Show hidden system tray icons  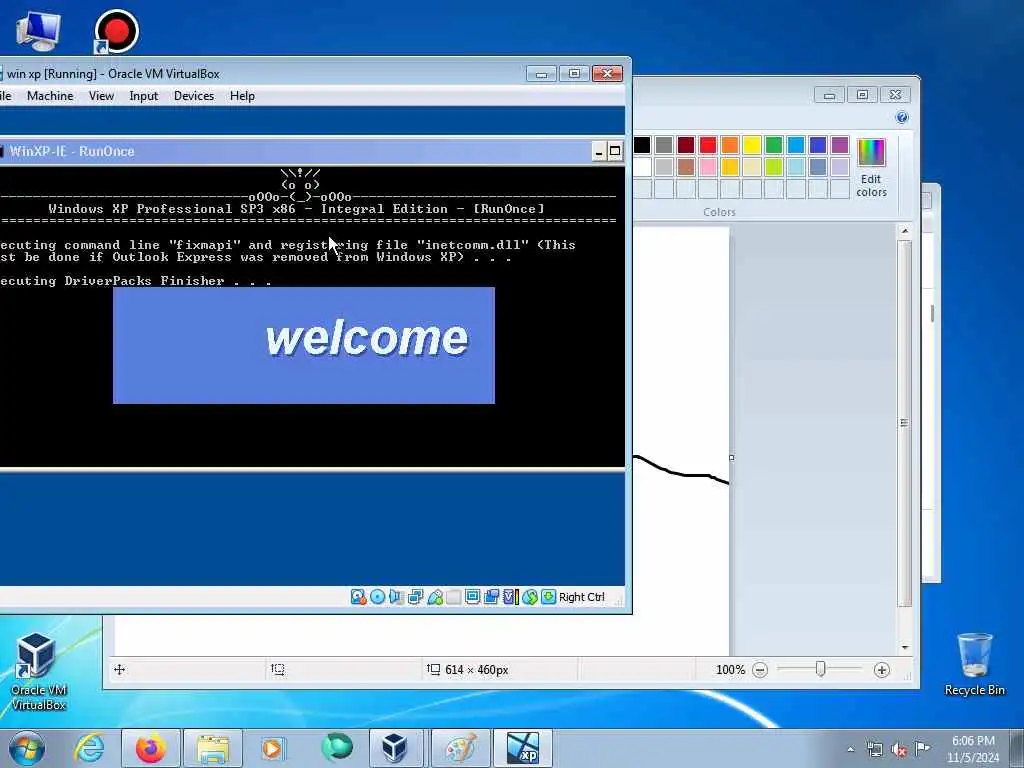(x=850, y=750)
